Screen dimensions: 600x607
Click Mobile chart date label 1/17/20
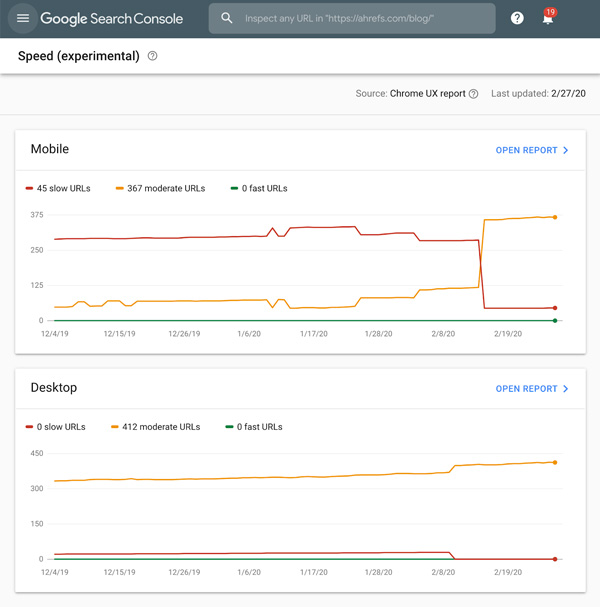click(314, 334)
